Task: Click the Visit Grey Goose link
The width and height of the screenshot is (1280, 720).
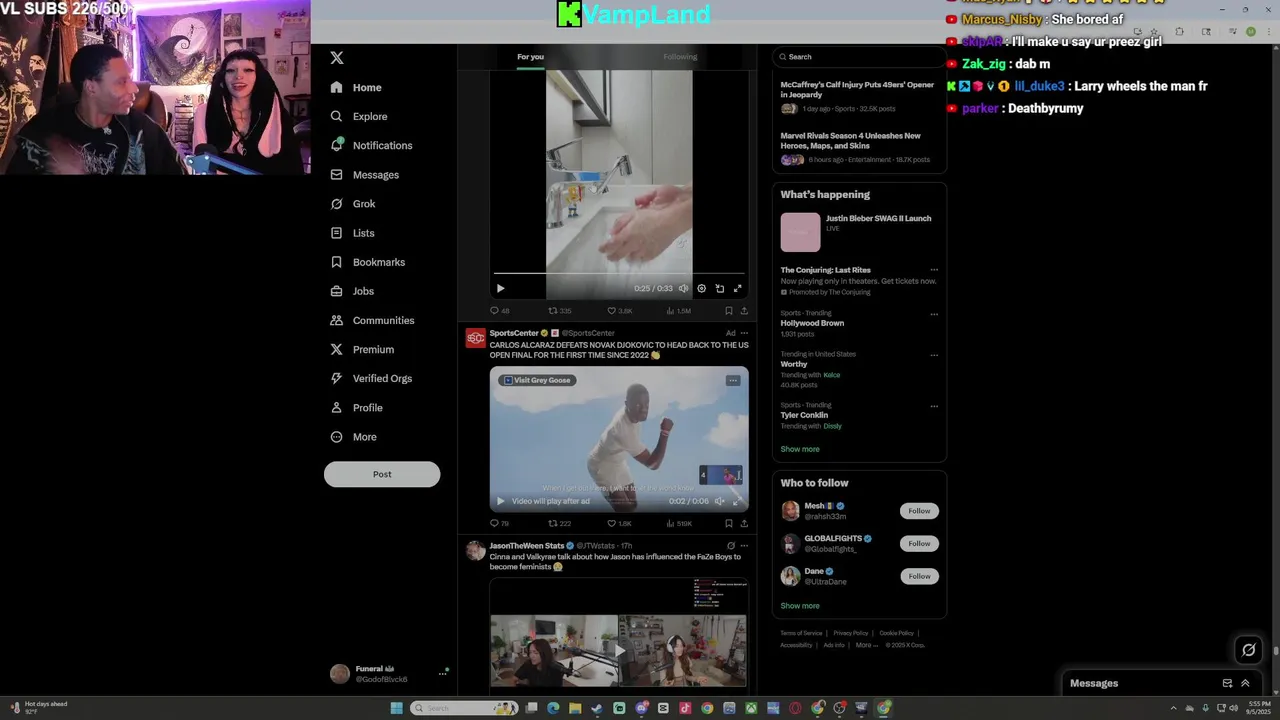Action: [x=537, y=380]
